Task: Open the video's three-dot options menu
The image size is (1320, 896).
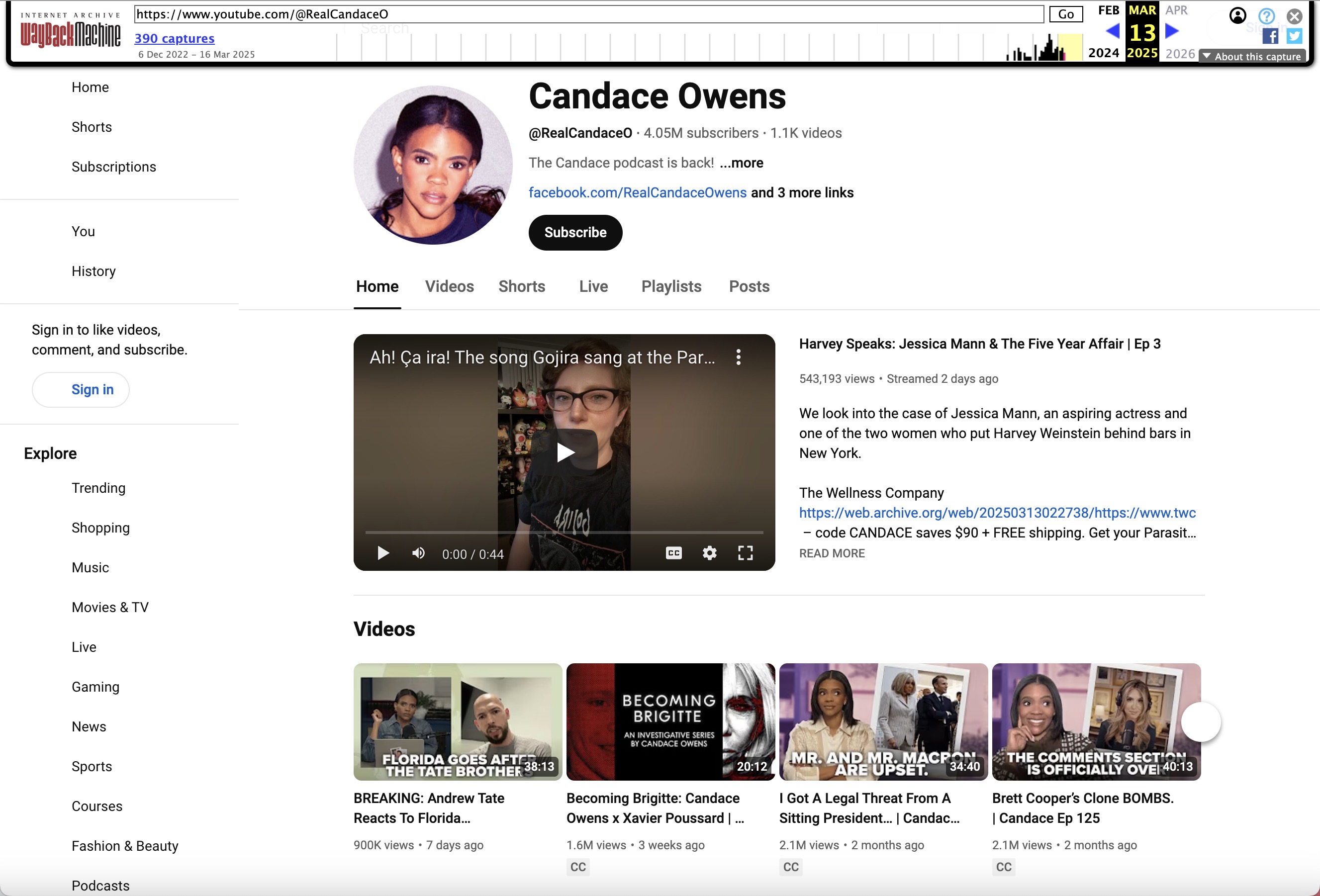Action: pyautogui.click(x=739, y=357)
